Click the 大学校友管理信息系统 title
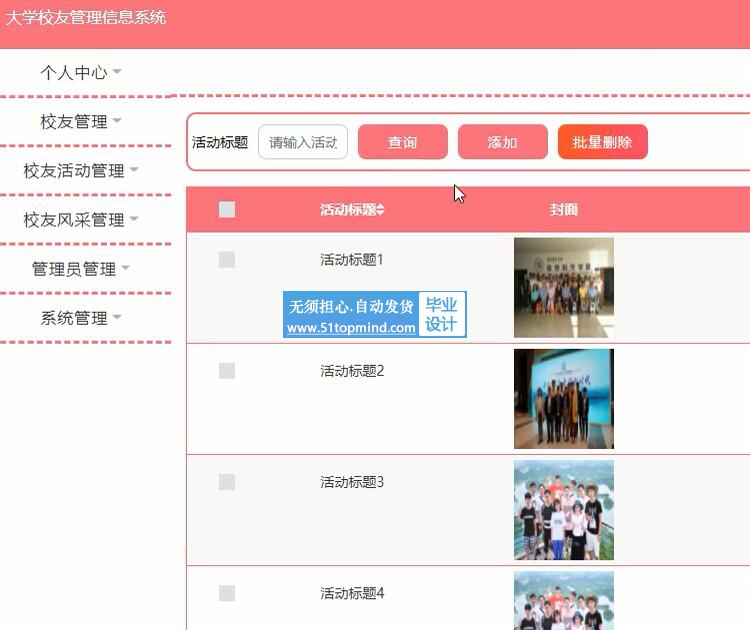The image size is (750, 630). (x=86, y=18)
